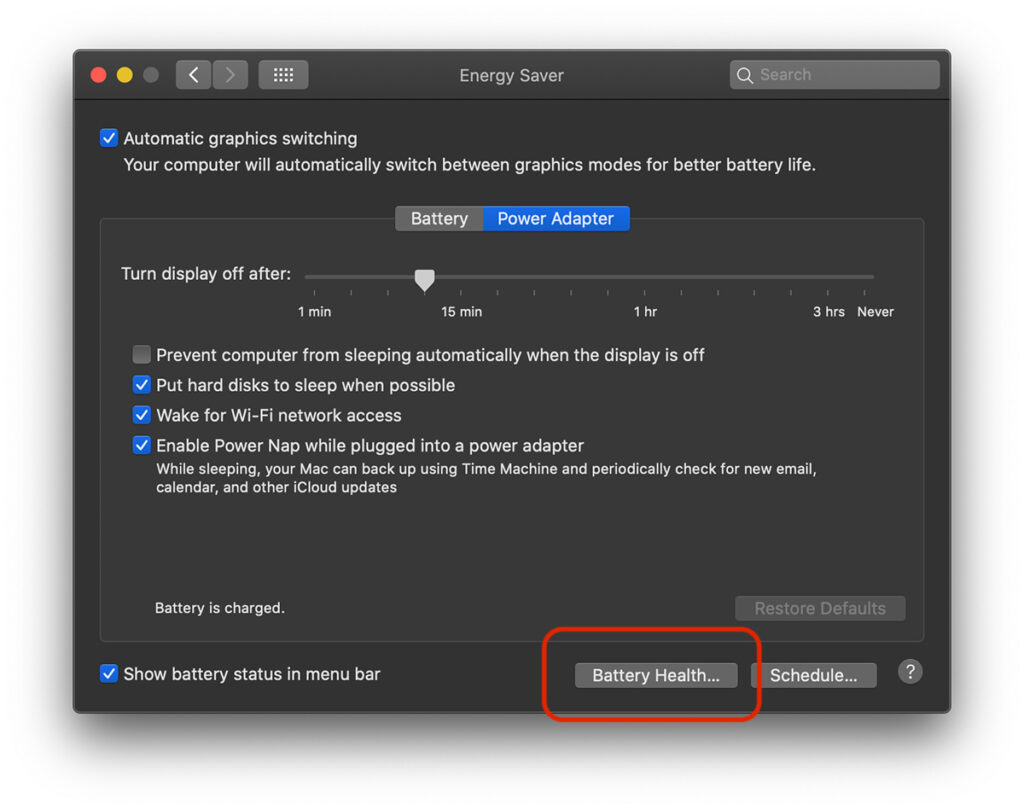Select the Power Adapter tab
The height and width of the screenshot is (810, 1024).
tap(556, 218)
